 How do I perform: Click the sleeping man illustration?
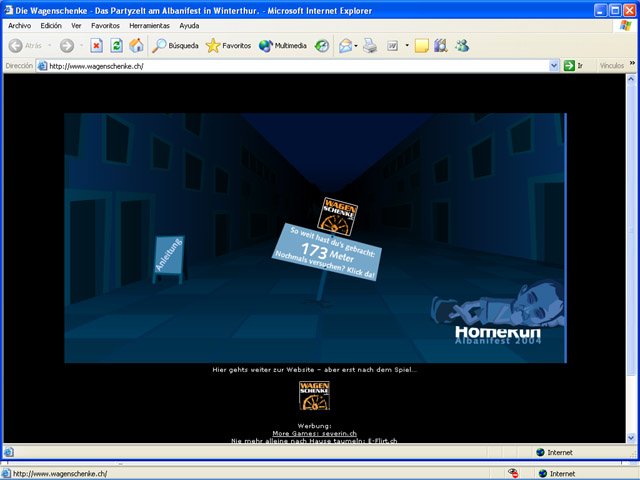pyautogui.click(x=499, y=305)
